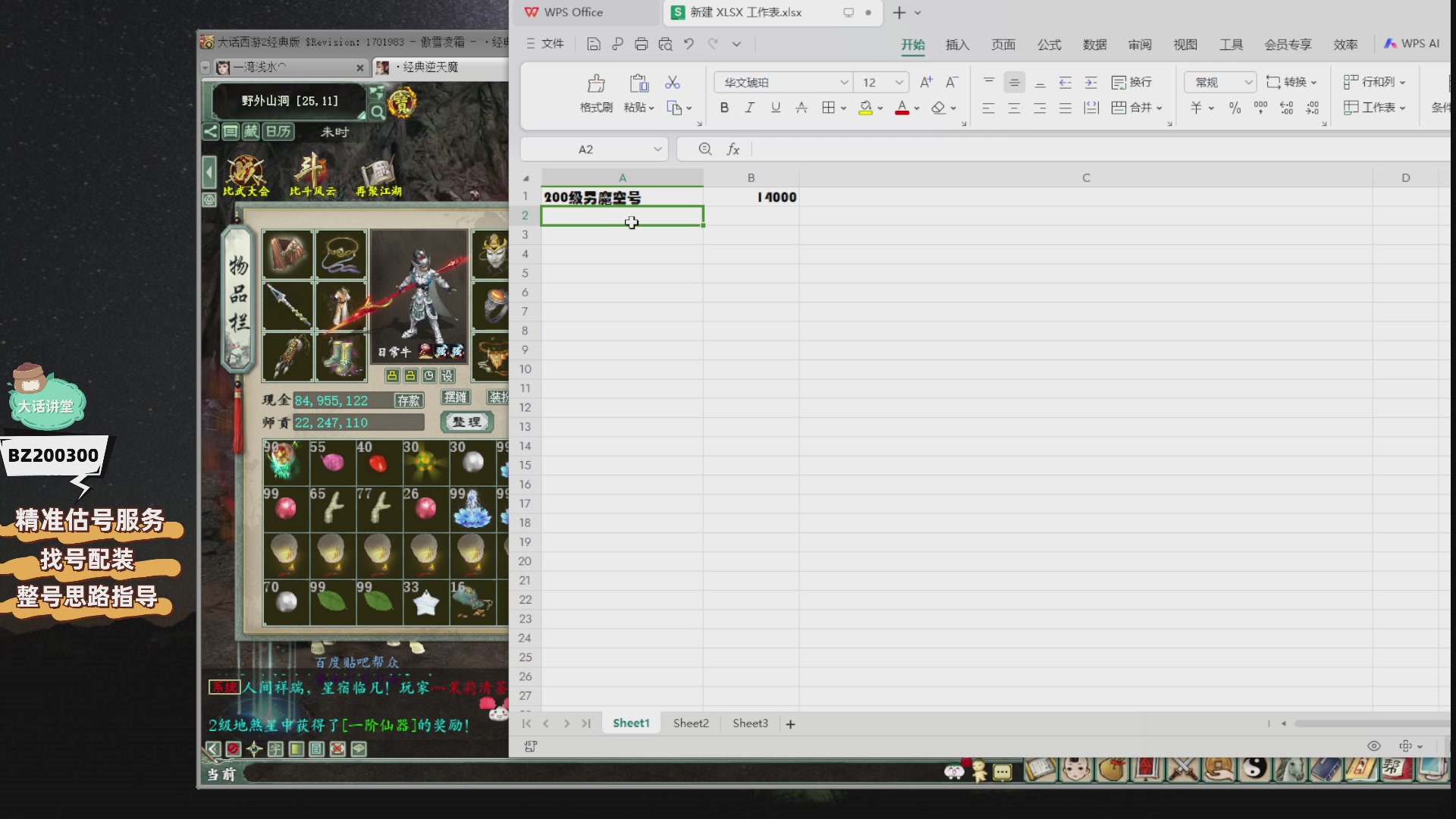This screenshot has height=819, width=1456.
Task: Click the yin-yang icon in the game bottom bar
Action: (x=1254, y=770)
